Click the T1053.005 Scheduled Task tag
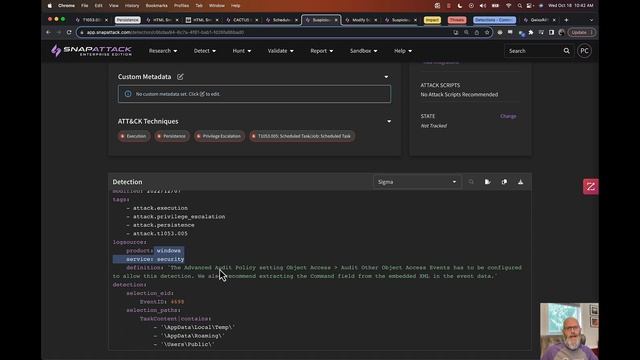This screenshot has height=360, width=640. 302,136
